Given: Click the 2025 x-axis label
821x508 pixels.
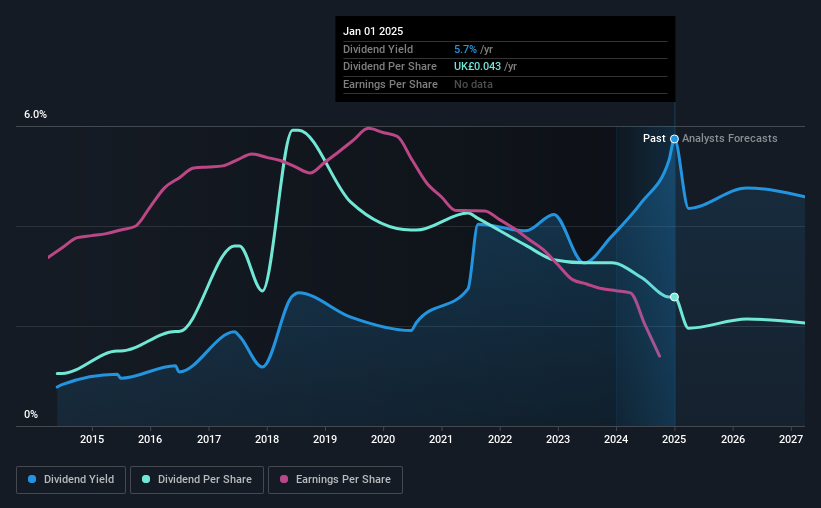Looking at the screenshot, I should (674, 439).
